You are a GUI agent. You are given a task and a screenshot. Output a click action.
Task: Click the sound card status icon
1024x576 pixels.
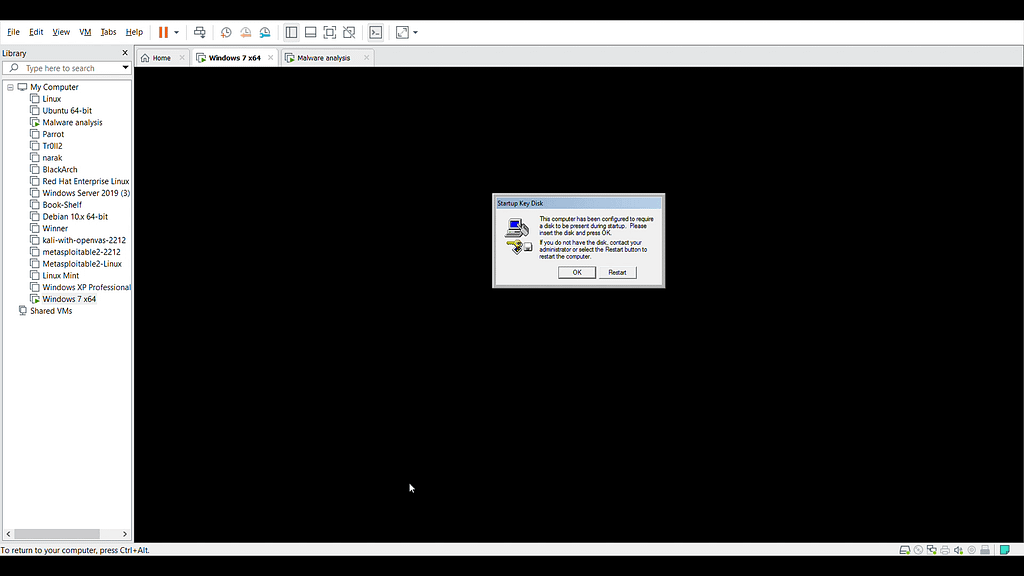(959, 550)
